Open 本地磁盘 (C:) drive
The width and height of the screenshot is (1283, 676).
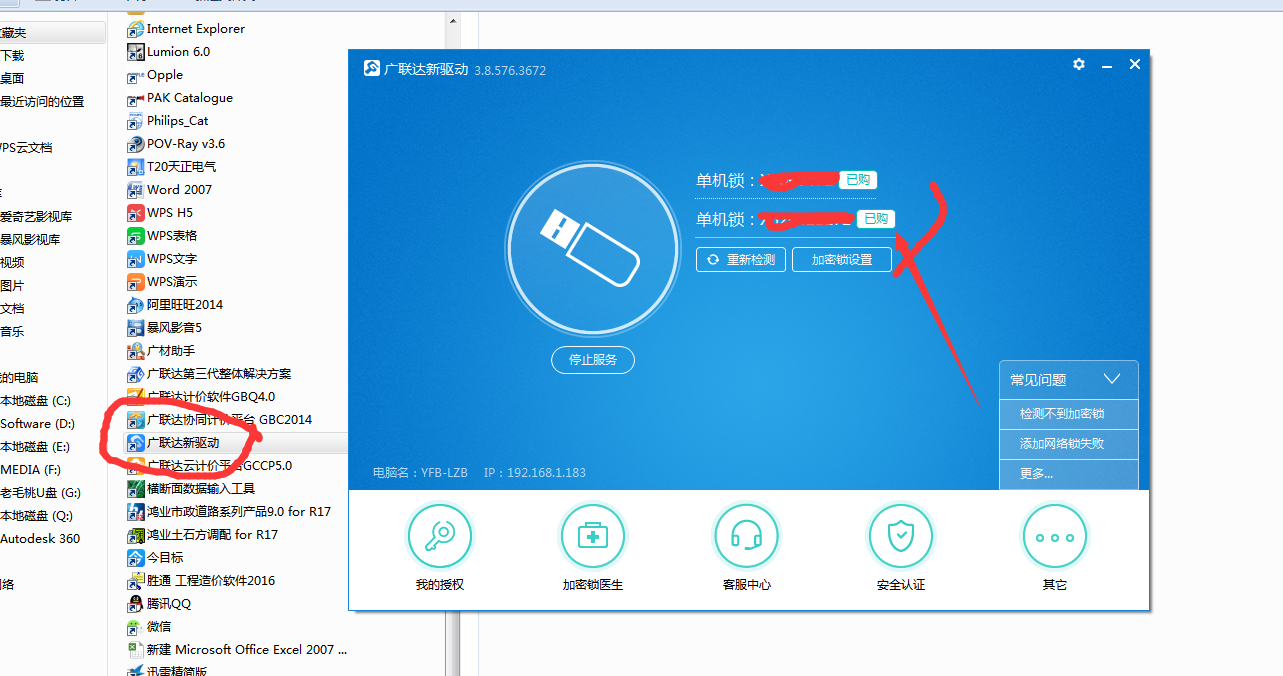click(36, 401)
